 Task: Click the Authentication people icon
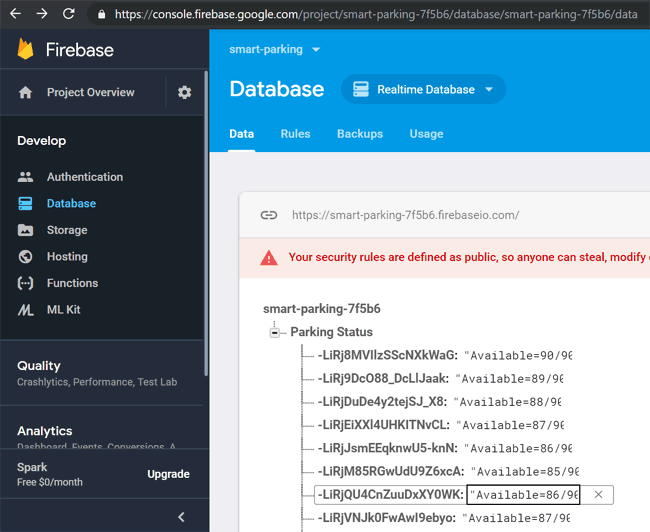26,177
